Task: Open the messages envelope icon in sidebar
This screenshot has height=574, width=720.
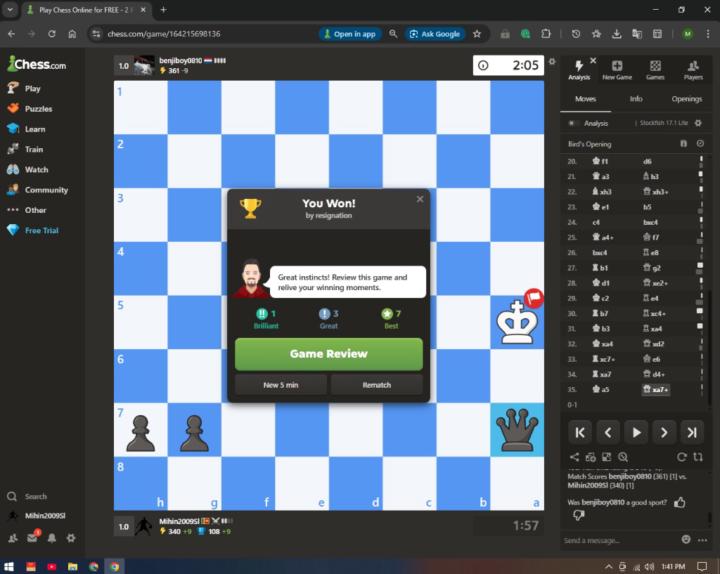Action: (x=33, y=537)
